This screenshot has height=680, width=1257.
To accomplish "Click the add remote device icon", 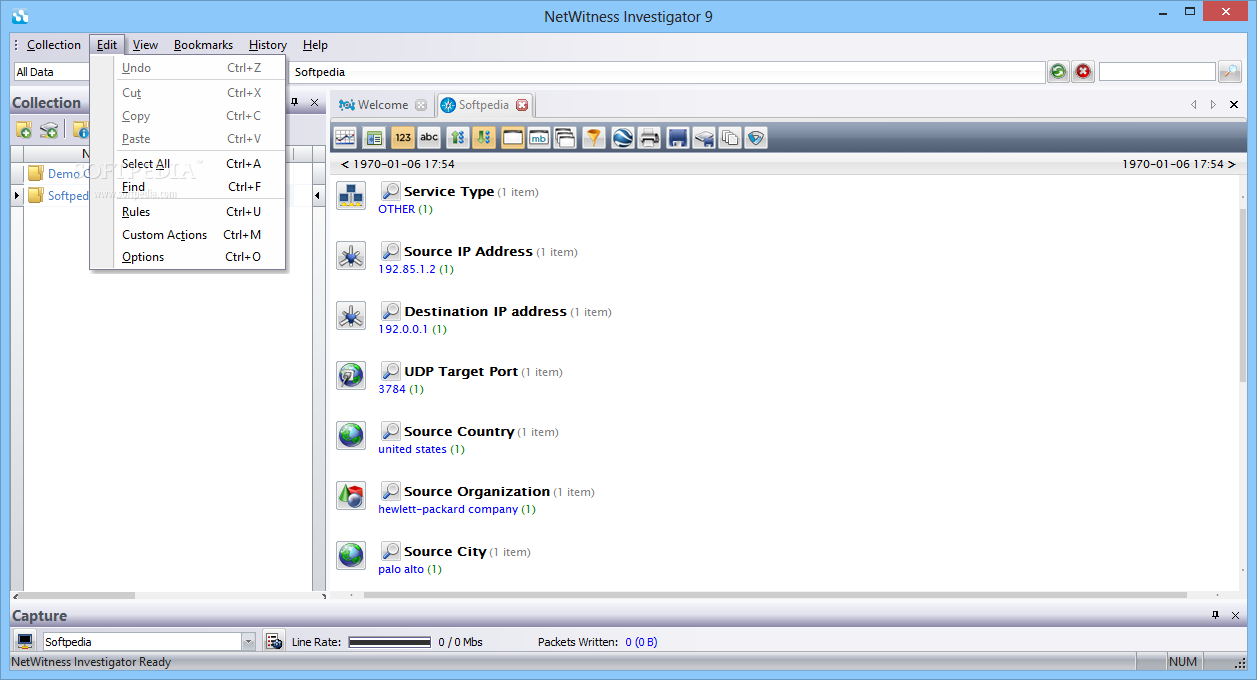I will point(49,130).
